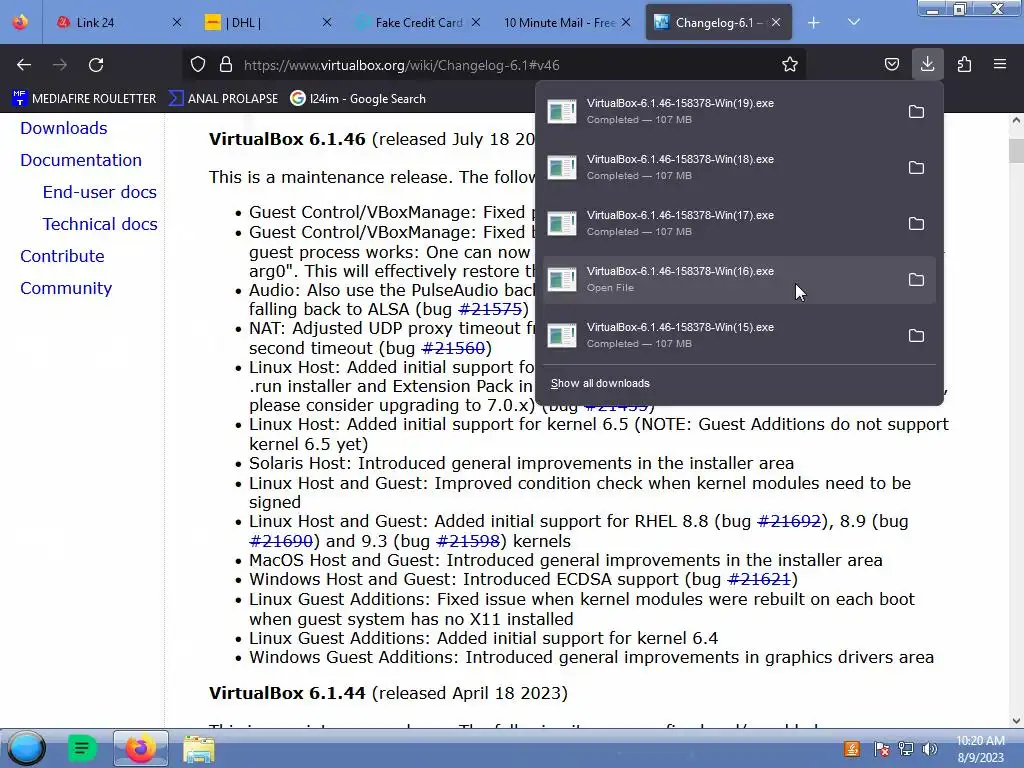Open the tracking protection shield icon

(x=198, y=65)
